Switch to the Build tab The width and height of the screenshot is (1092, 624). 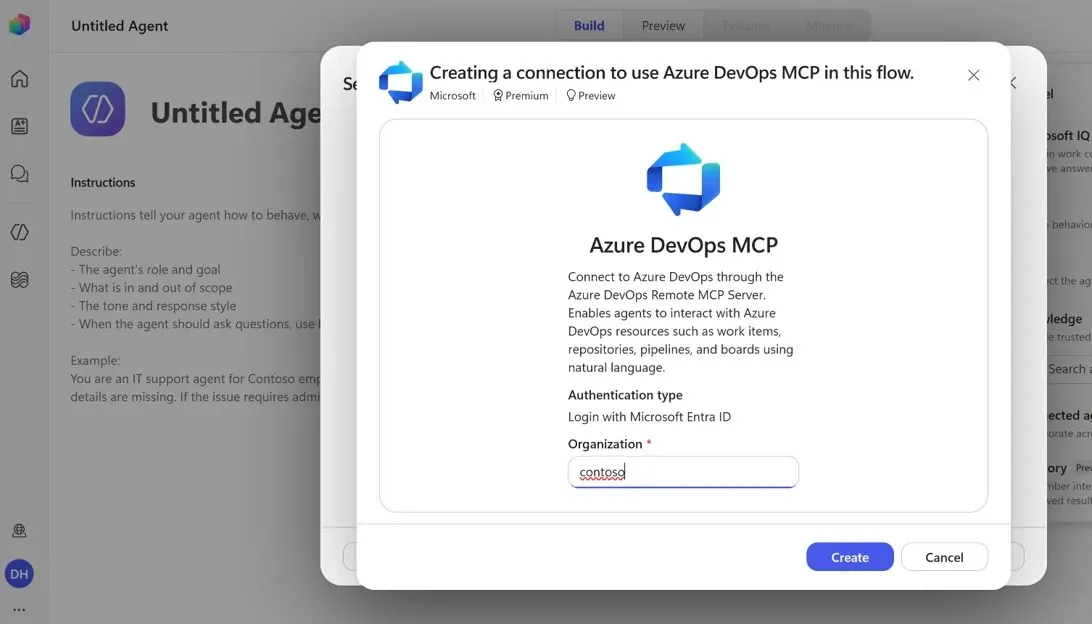click(588, 26)
